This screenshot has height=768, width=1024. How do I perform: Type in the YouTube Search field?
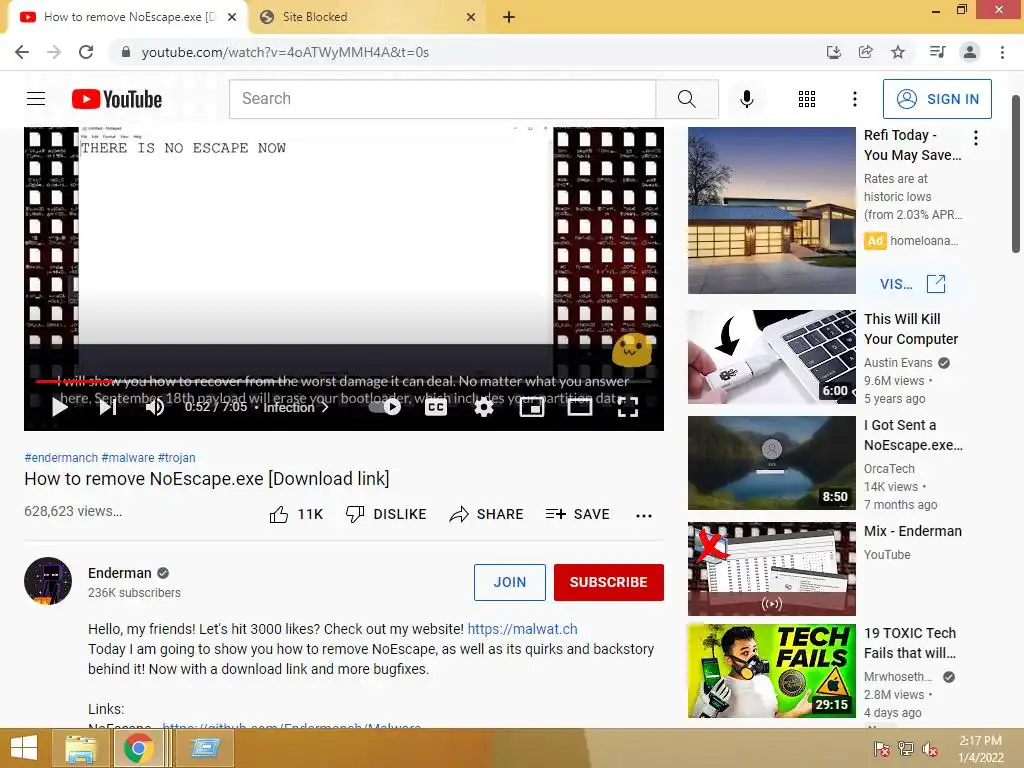click(443, 99)
